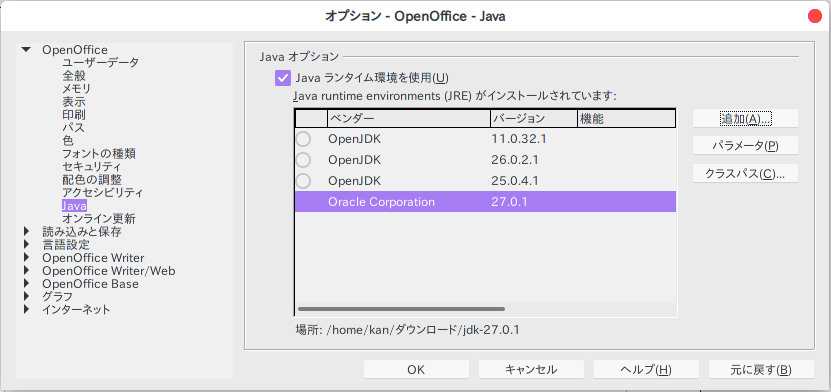
Task: Select the OpenJDK 11.0.32.1 radio button
Action: (x=303, y=139)
